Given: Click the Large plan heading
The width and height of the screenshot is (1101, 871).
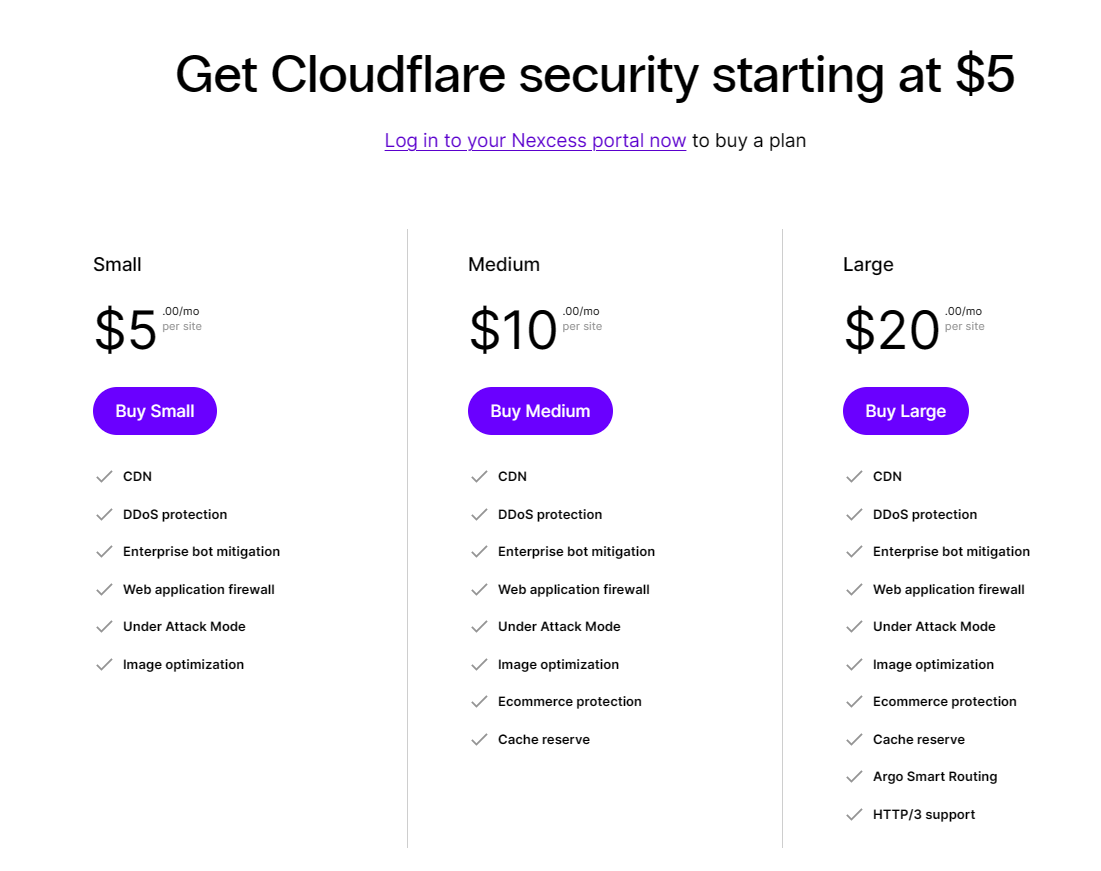Looking at the screenshot, I should 868,265.
